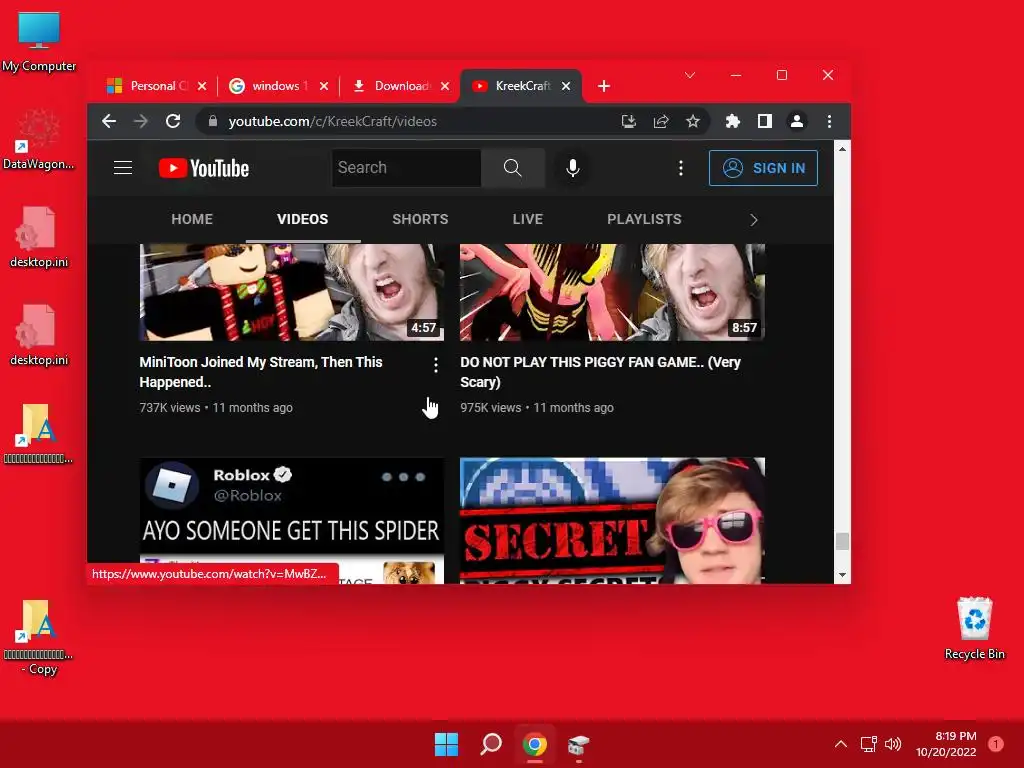1024x768 pixels.
Task: Open YouTube hamburger guide menu
Action: 123,168
